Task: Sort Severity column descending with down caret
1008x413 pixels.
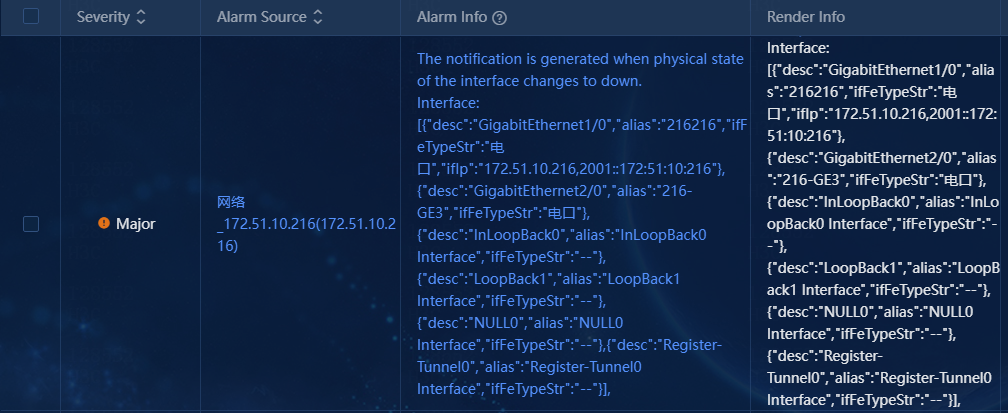Action: coord(141,21)
